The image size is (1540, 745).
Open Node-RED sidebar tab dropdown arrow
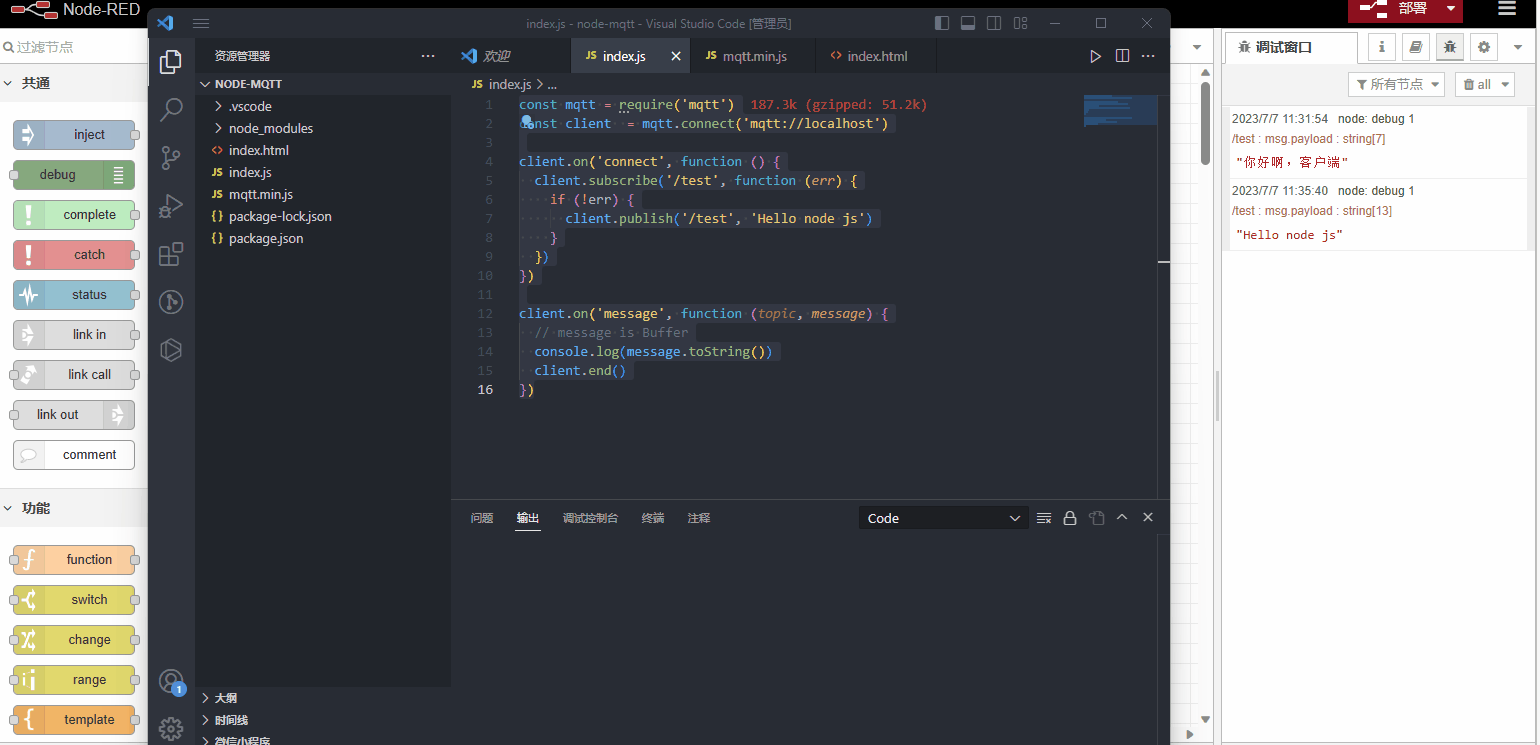pyautogui.click(x=1517, y=47)
